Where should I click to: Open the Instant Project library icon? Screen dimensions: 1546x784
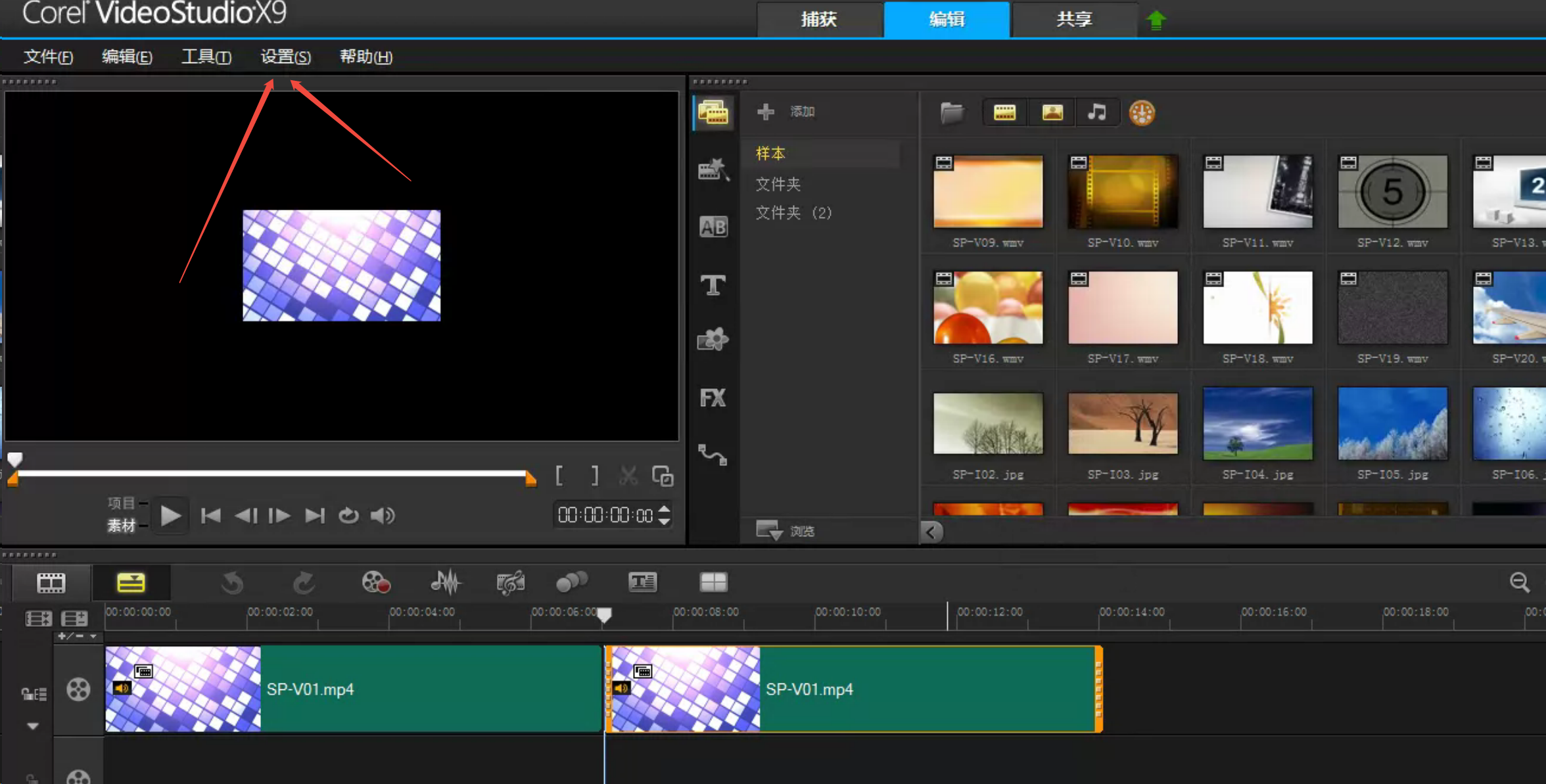(x=713, y=170)
